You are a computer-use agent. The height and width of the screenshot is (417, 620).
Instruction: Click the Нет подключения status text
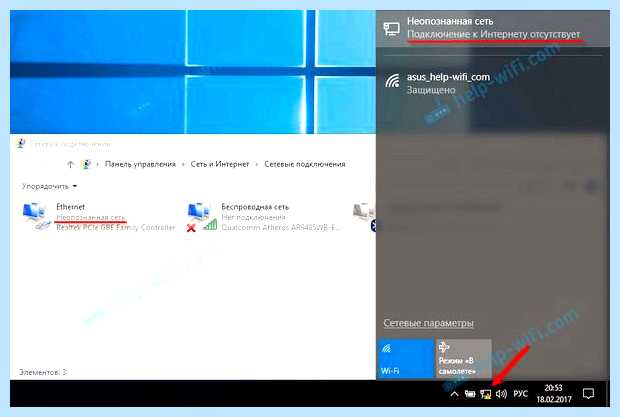253,217
